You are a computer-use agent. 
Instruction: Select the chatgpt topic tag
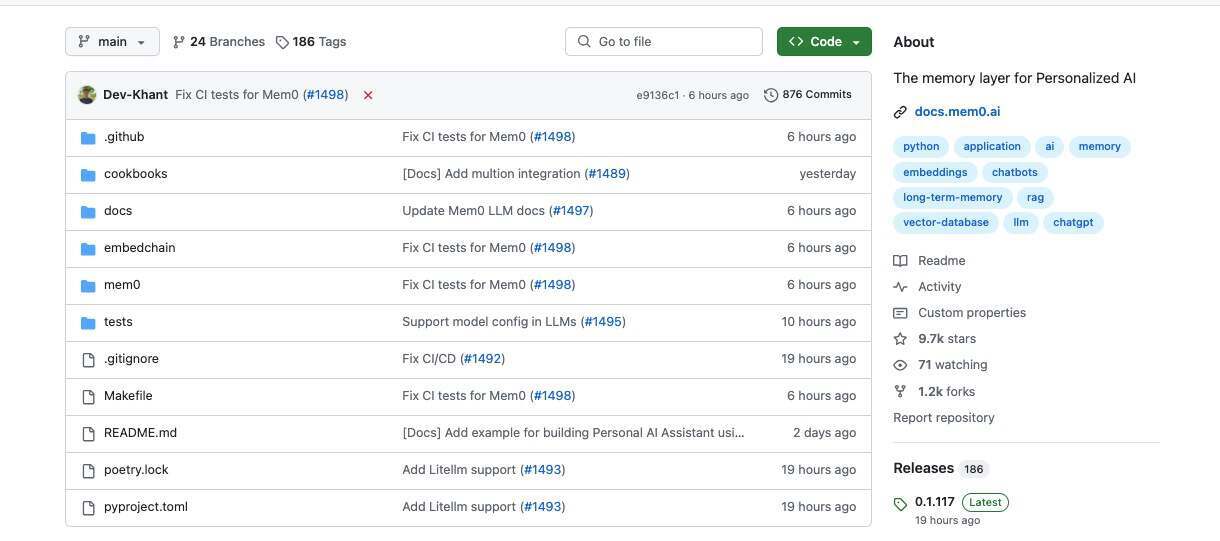pos(1073,223)
